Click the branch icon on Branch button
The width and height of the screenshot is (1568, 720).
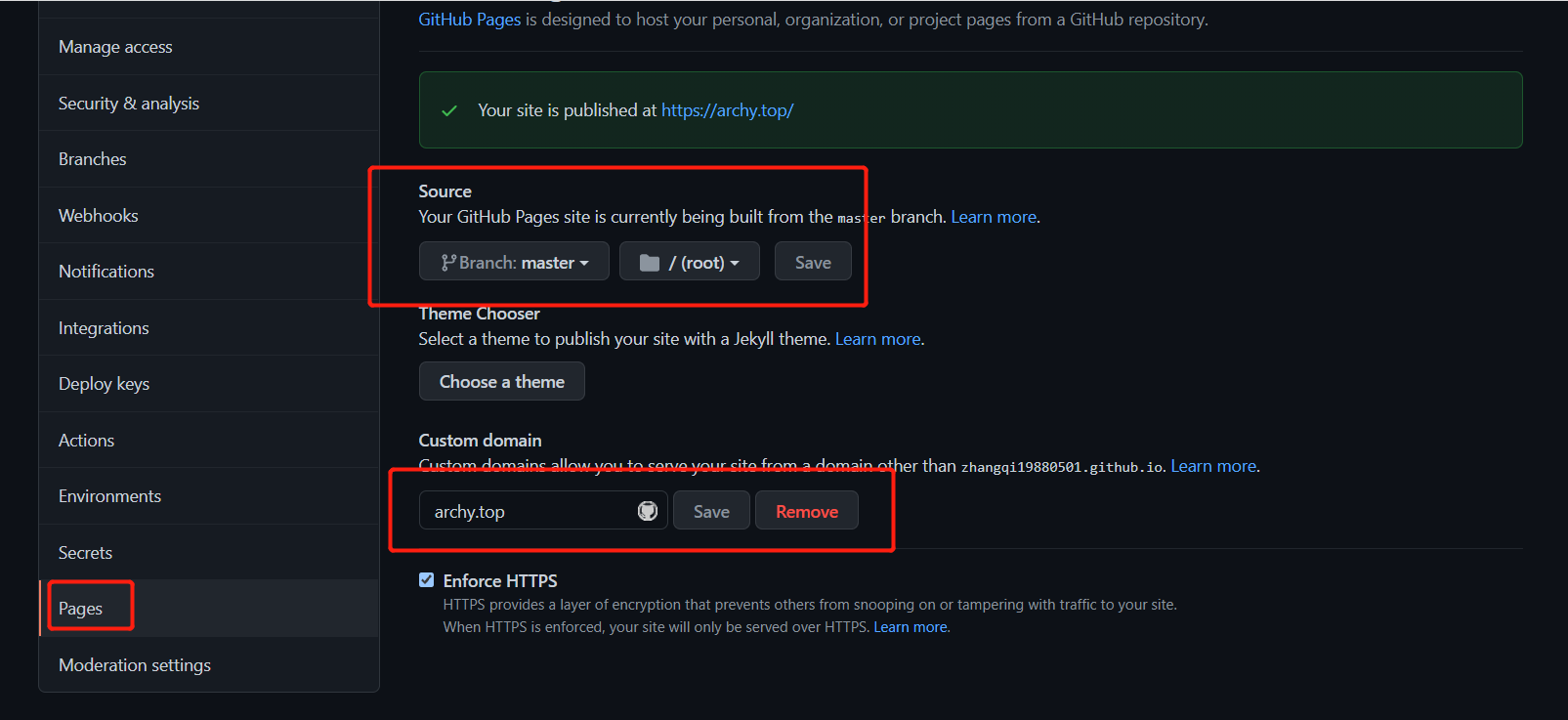[x=448, y=262]
